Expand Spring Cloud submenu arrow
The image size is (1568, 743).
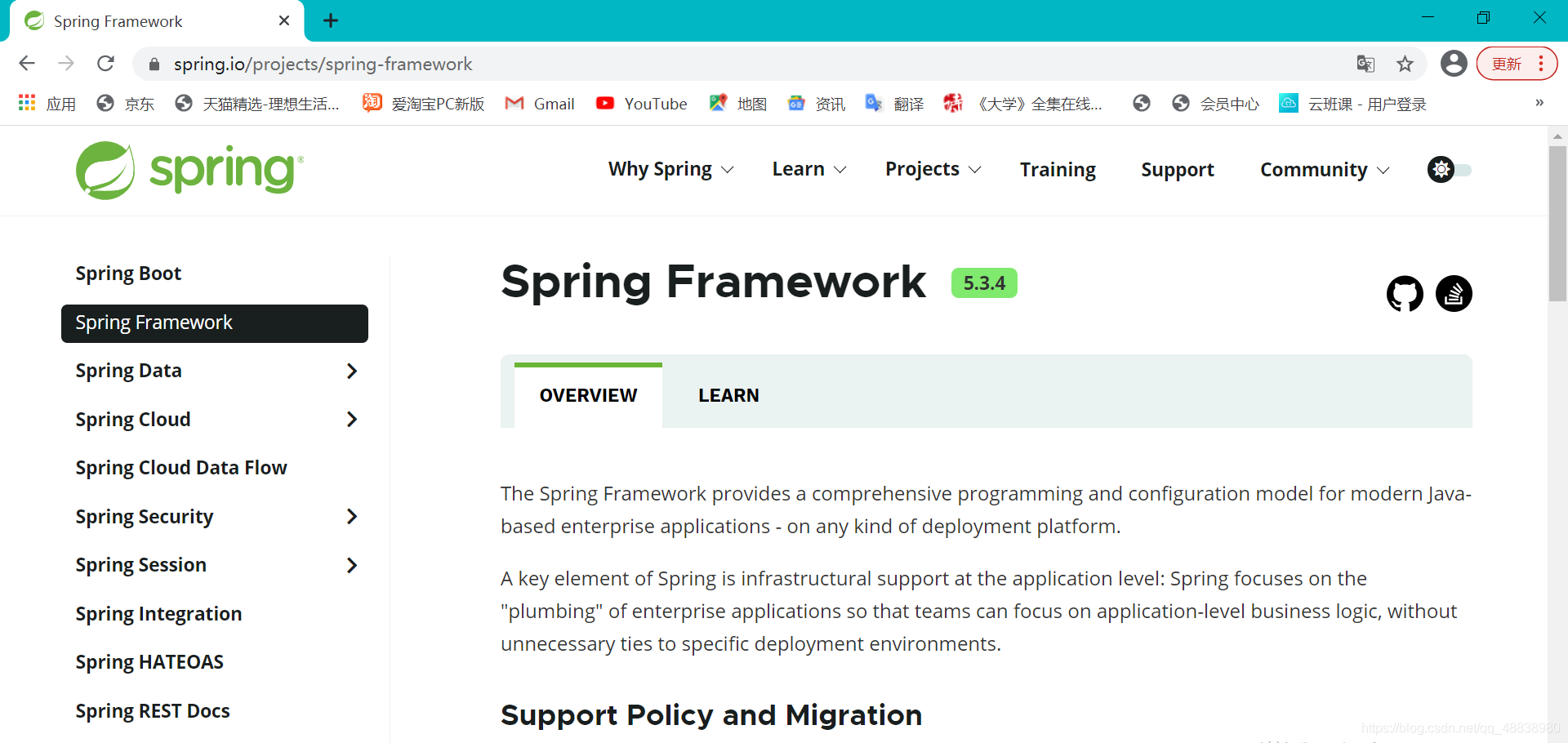tap(352, 420)
